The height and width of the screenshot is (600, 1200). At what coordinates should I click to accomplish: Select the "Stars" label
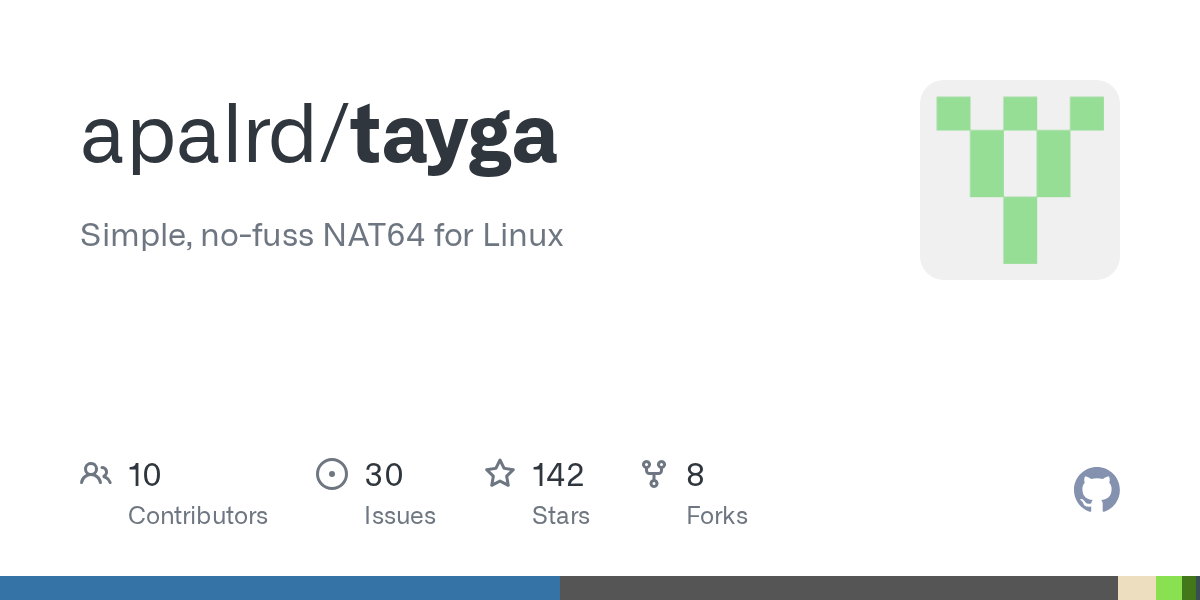pos(561,516)
